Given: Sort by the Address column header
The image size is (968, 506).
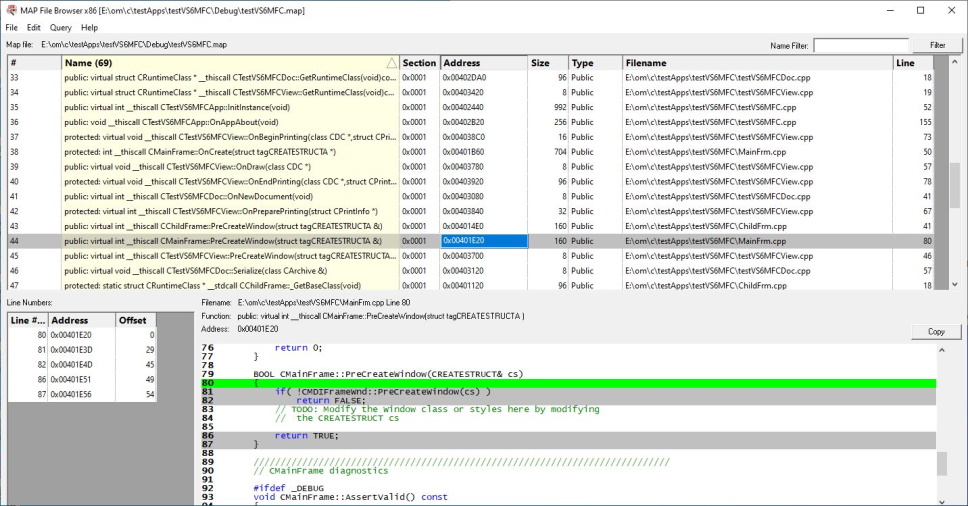Looking at the screenshot, I should coord(482,63).
